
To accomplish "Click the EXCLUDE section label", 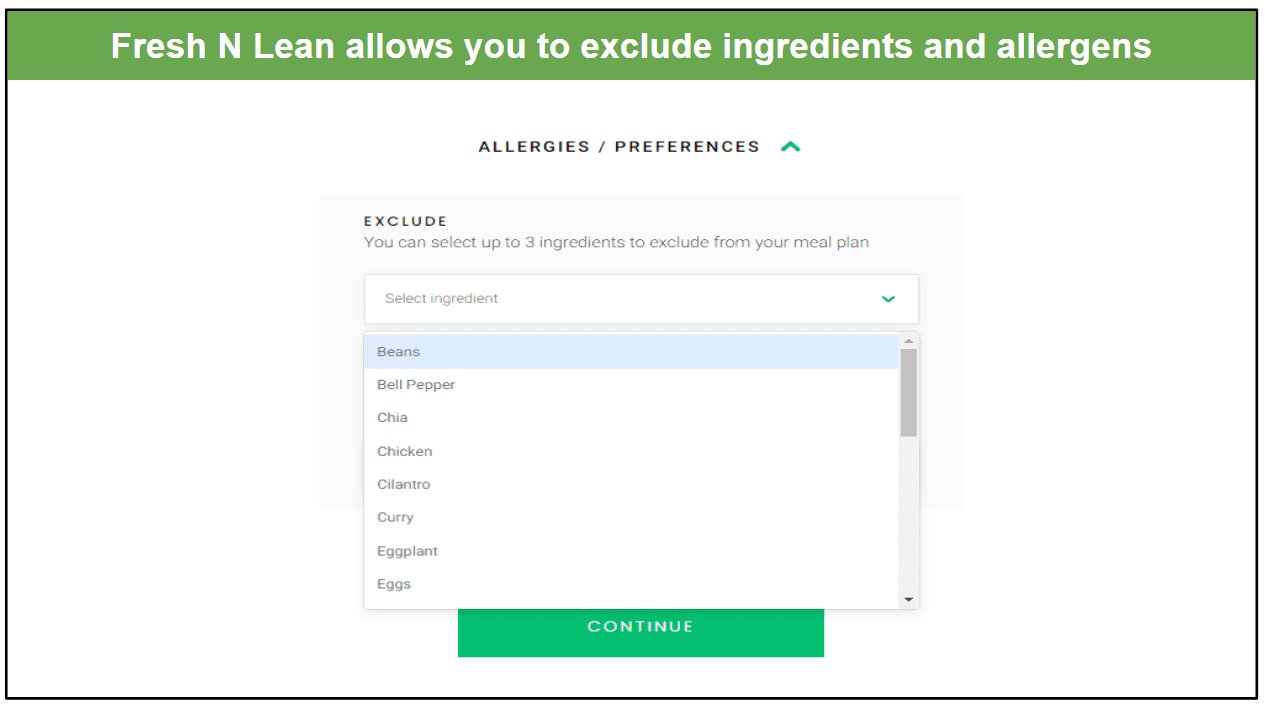I will coord(405,221).
